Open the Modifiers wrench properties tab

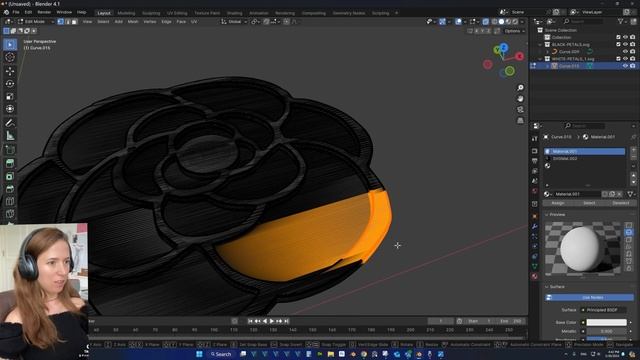coord(535,226)
